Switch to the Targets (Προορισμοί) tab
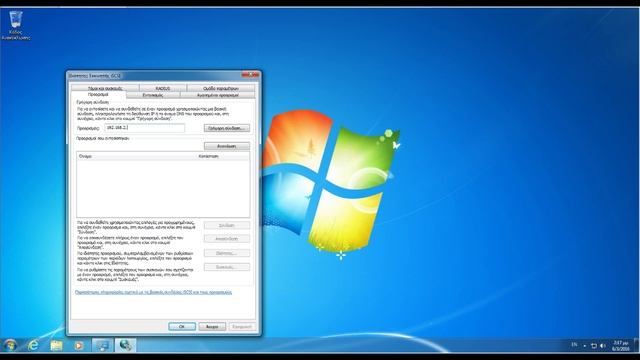 (98, 94)
